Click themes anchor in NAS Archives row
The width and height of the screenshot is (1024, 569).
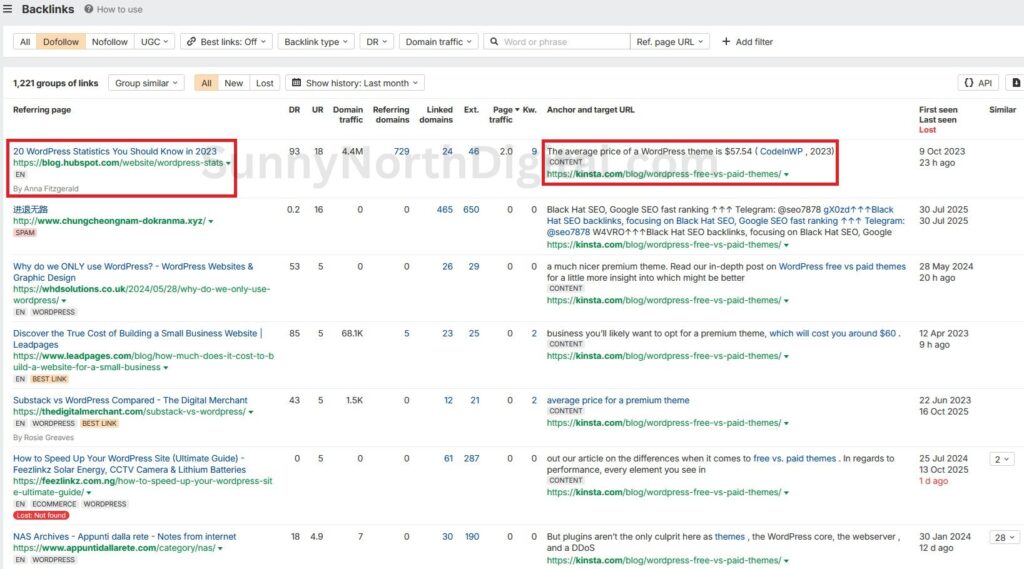point(729,536)
